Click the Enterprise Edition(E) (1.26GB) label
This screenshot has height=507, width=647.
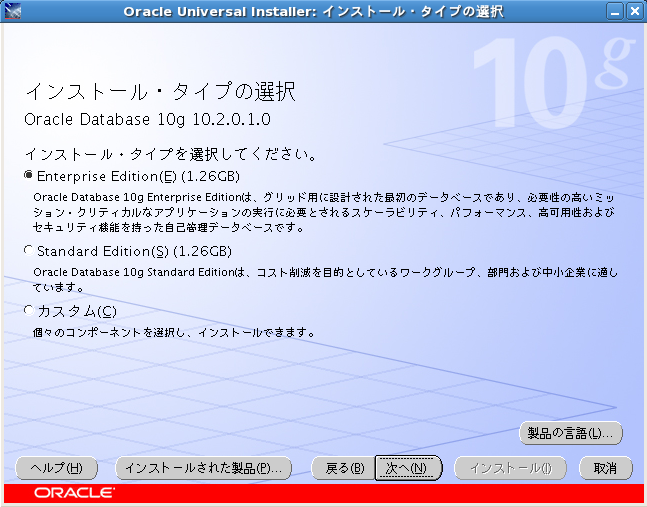(138, 177)
